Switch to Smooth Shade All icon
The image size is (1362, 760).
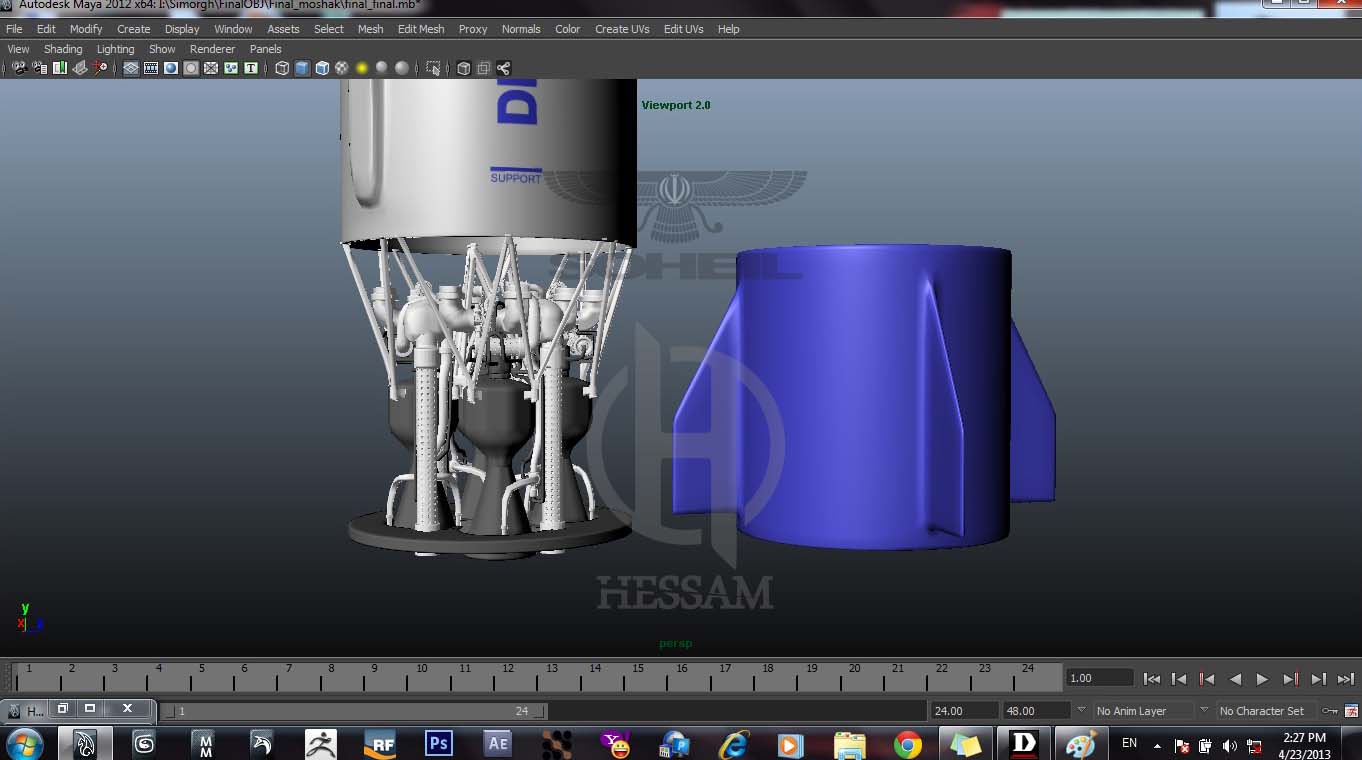[x=302, y=68]
